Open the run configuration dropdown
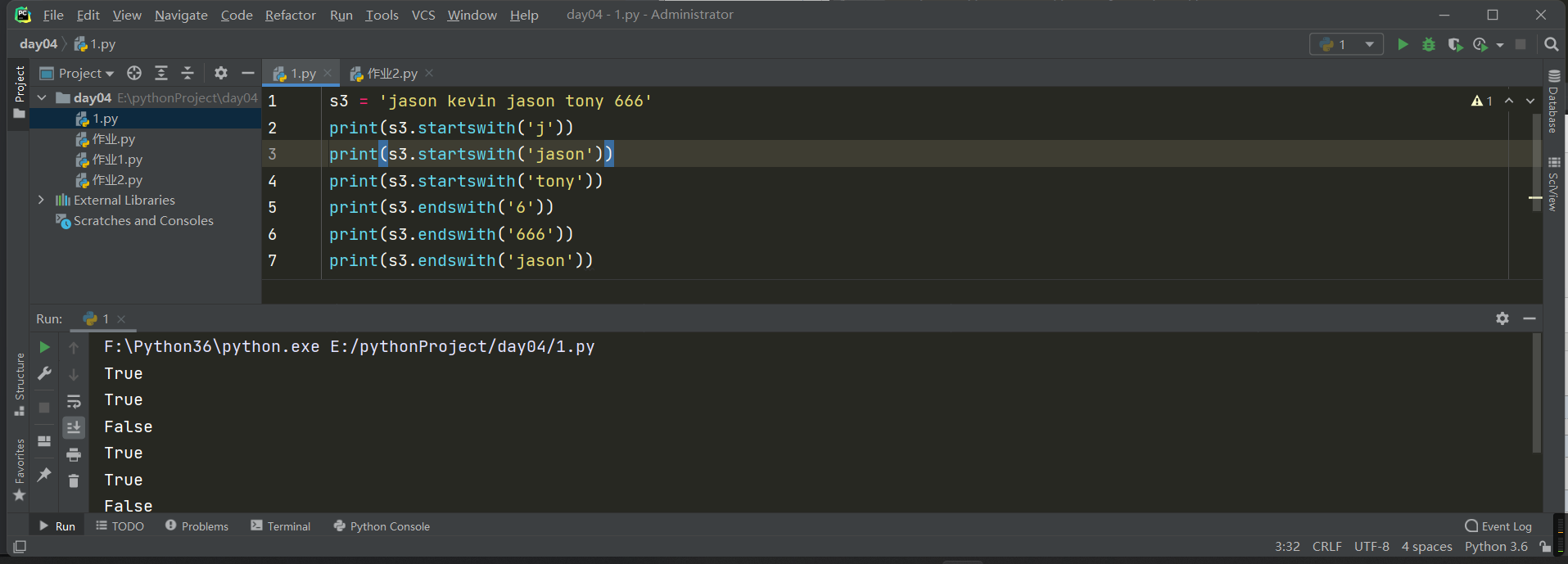Viewport: 1568px width, 564px height. pos(1347,44)
